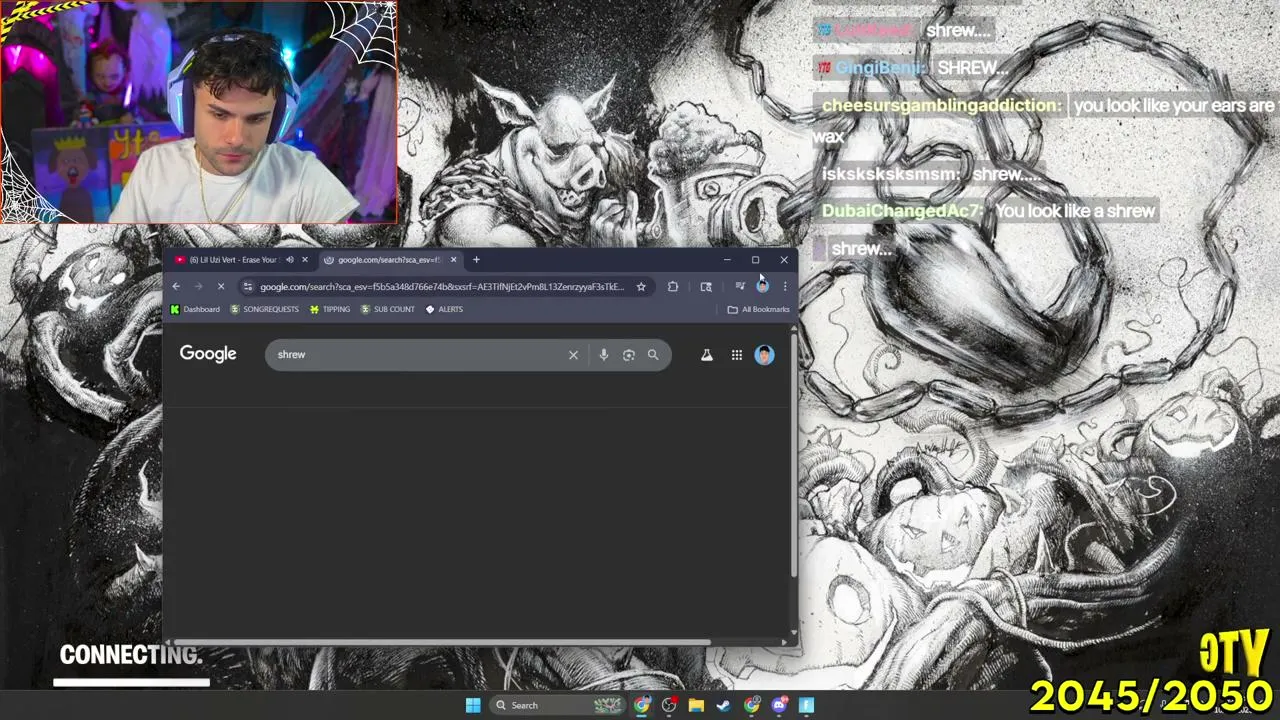The height and width of the screenshot is (720, 1280).
Task: Open the Google account avatar on page
Action: [764, 355]
